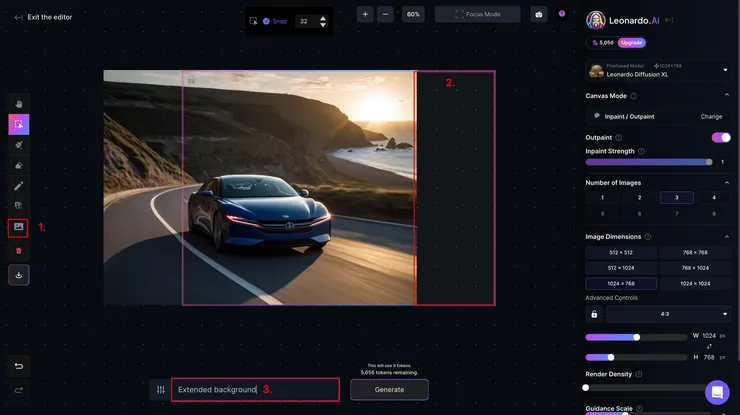Zoom in with the plus button

[365, 14]
